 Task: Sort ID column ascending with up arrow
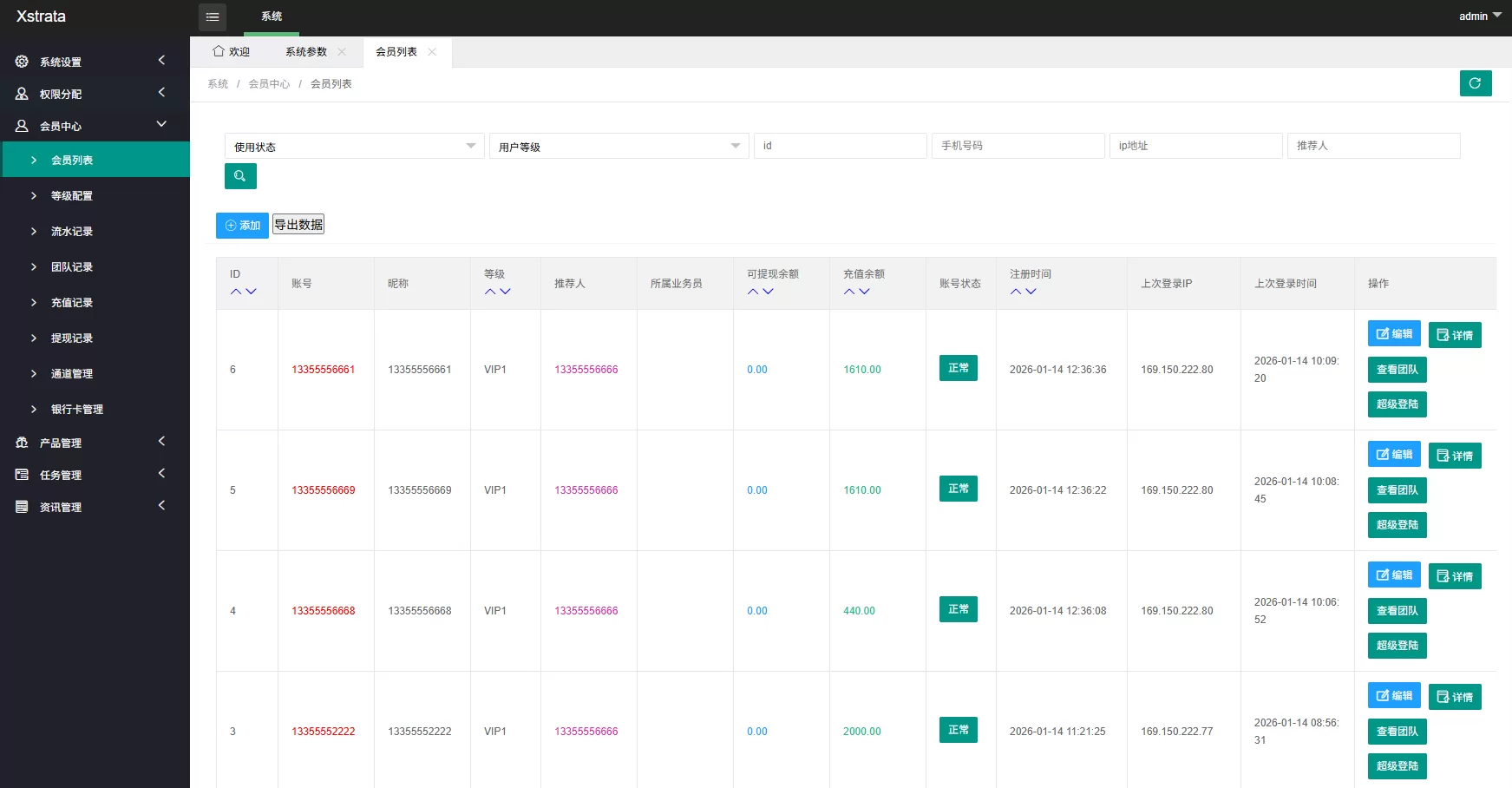tap(236, 292)
